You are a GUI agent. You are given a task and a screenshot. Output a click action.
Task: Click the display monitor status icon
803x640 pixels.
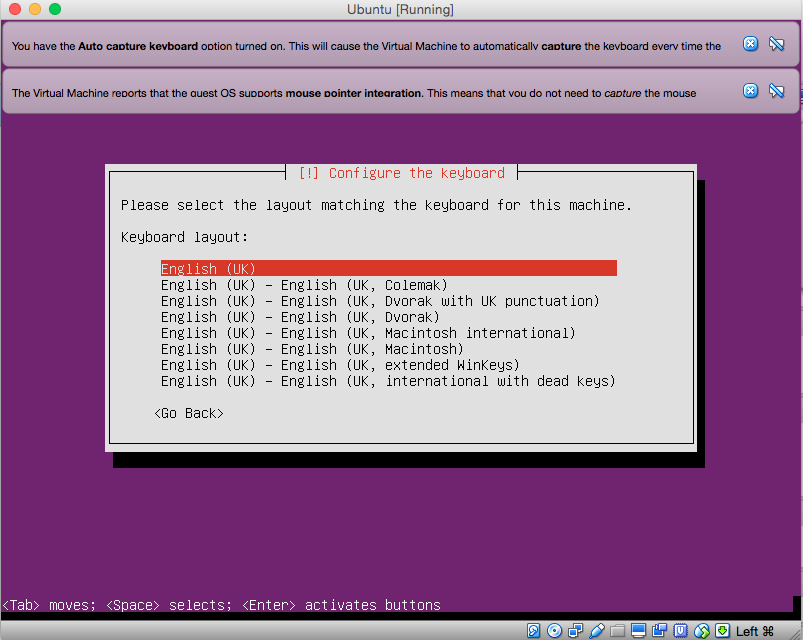coord(639,631)
